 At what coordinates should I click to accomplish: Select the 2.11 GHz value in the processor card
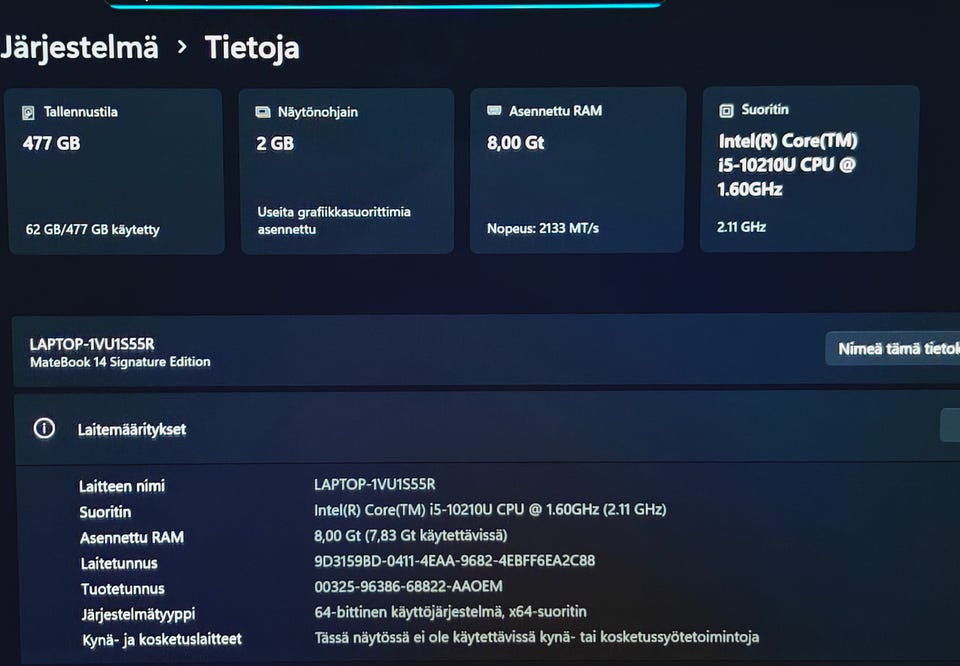[x=741, y=227]
